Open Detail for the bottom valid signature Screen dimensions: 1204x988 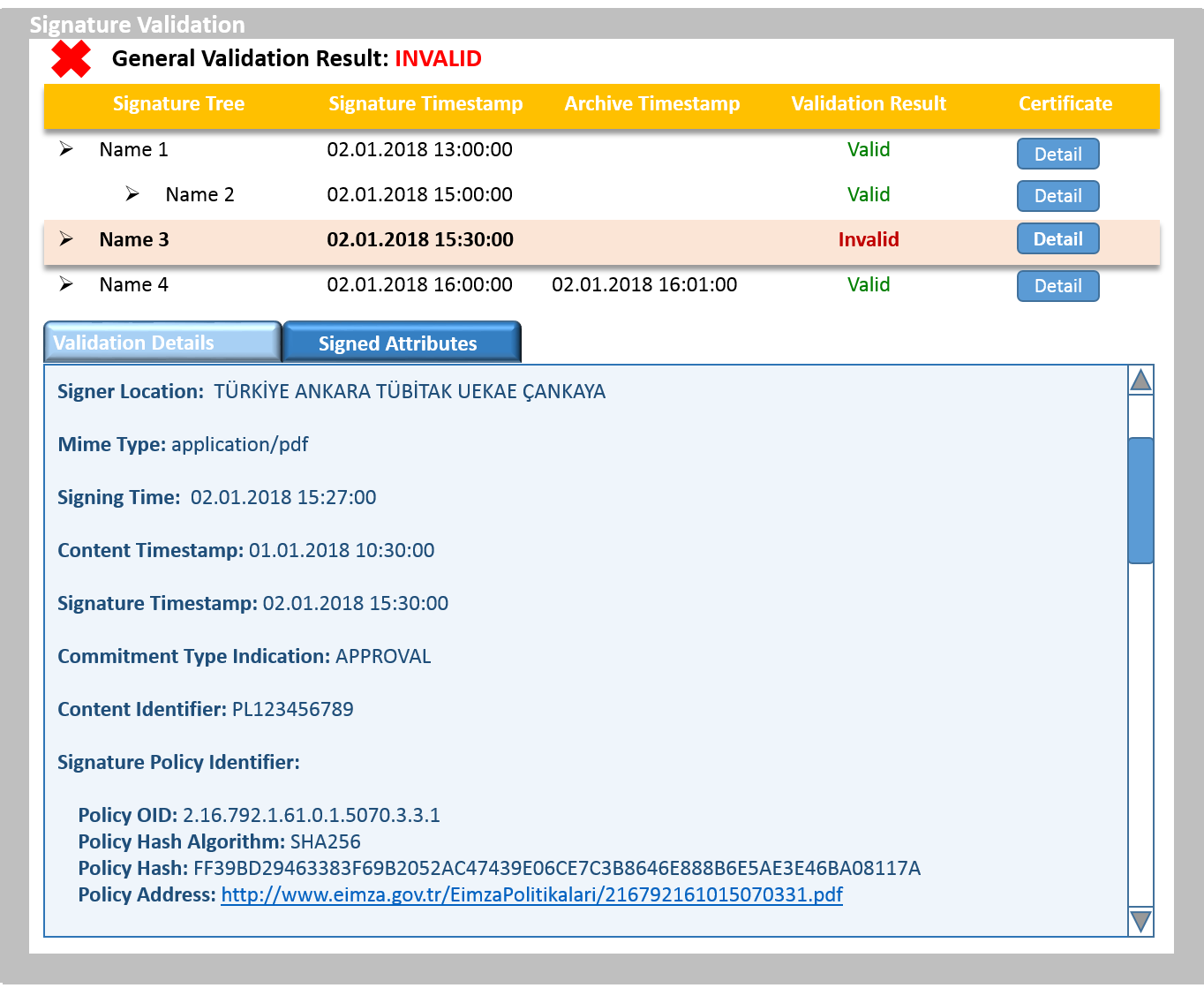pos(1057,286)
